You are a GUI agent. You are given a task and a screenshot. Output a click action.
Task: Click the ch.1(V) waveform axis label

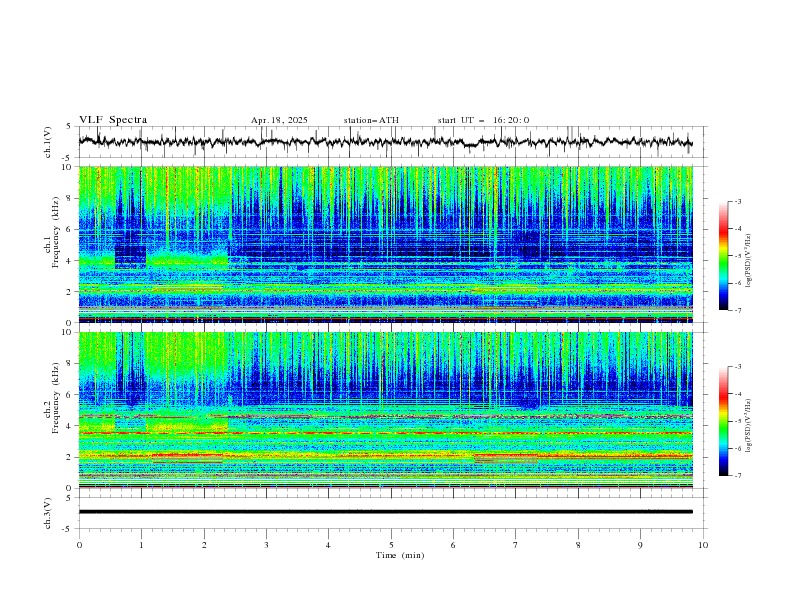(x=48, y=142)
